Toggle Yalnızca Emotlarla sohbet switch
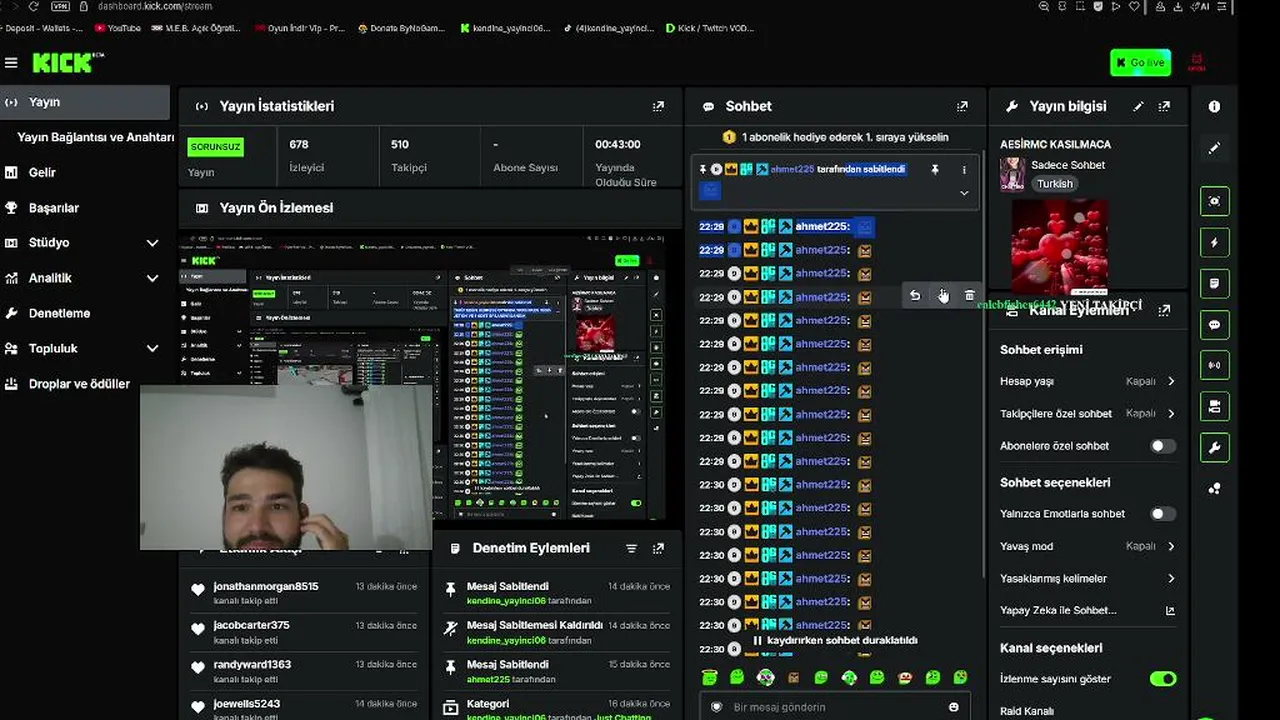1280x720 pixels. tap(1162, 514)
